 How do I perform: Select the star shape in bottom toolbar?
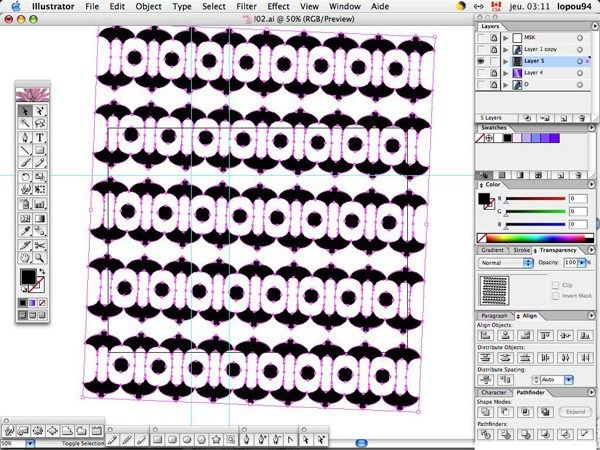click(x=217, y=440)
